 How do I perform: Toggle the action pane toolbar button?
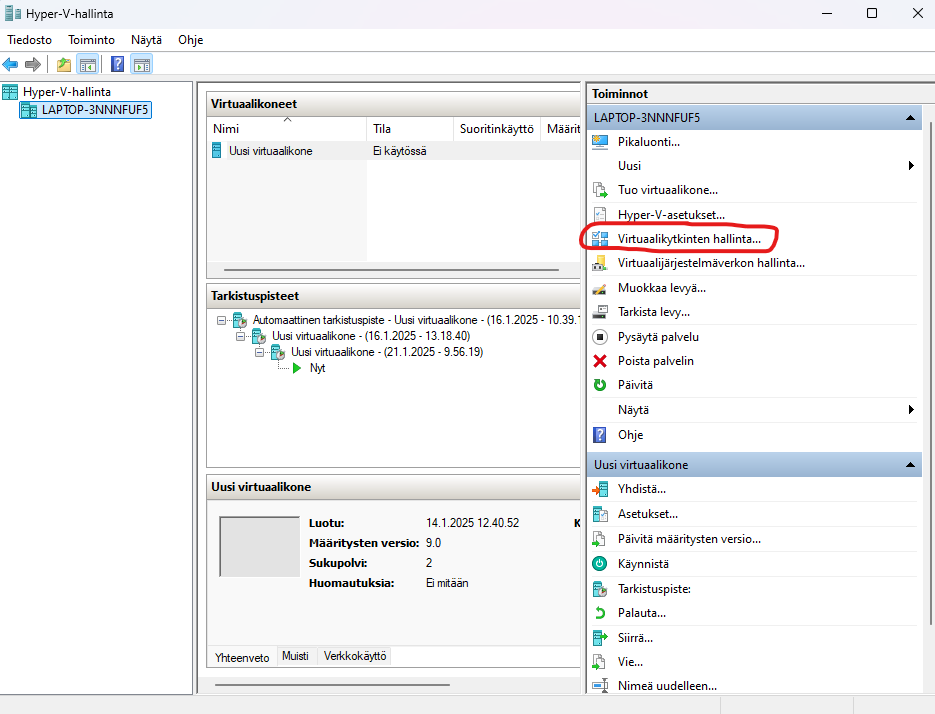142,64
